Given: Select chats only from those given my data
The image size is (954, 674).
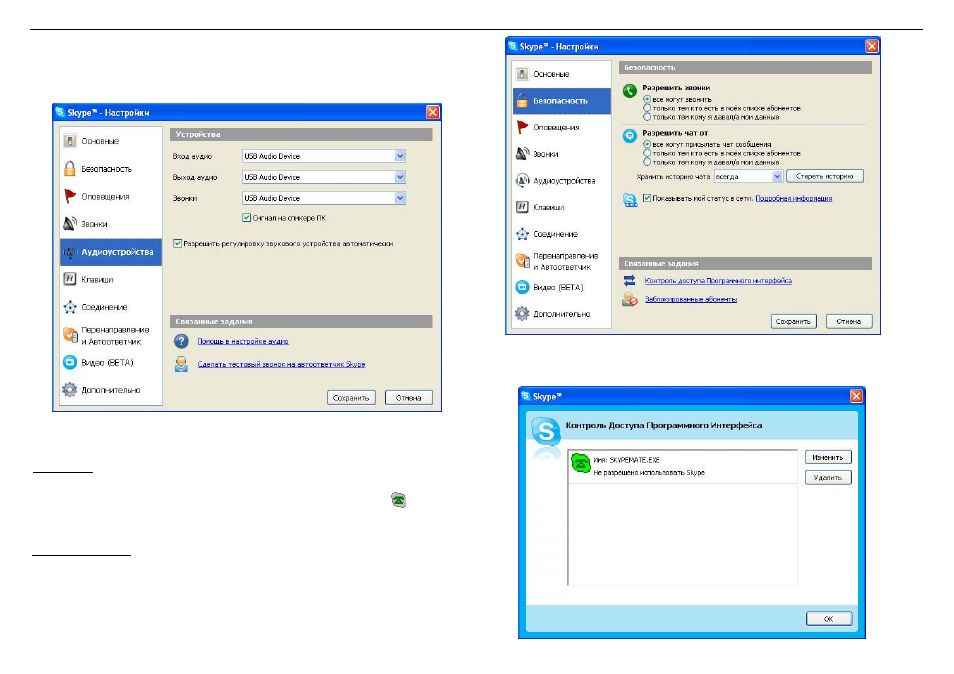Looking at the screenshot, I should click(x=647, y=162).
